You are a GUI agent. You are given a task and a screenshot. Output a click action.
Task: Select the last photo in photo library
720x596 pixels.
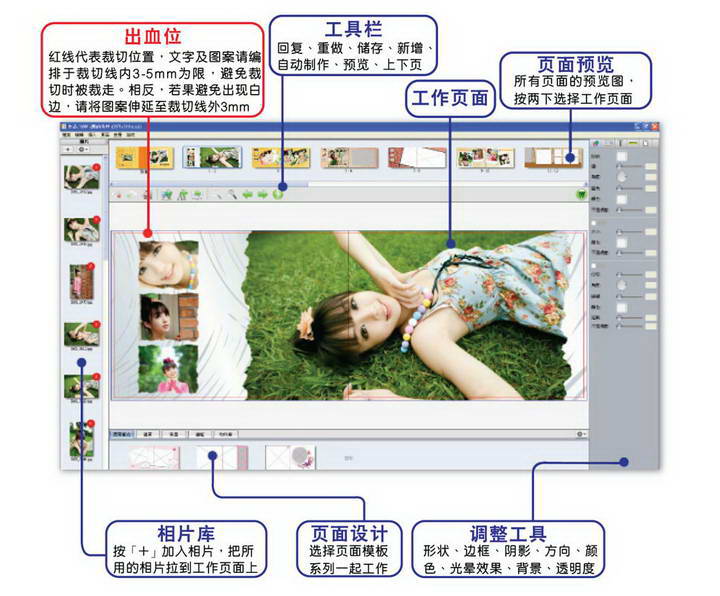(x=81, y=439)
